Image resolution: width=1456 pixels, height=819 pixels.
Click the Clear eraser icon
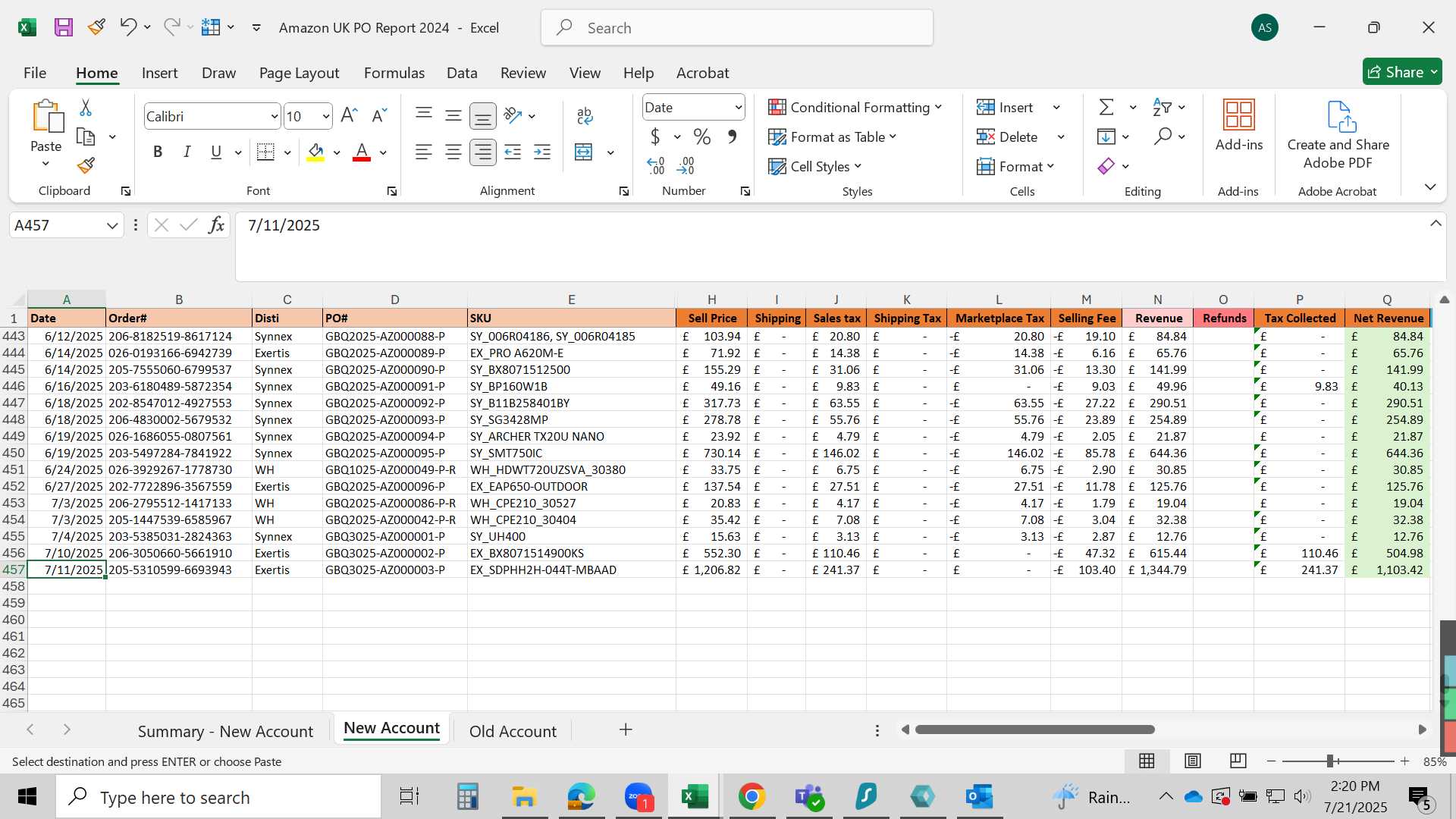point(1106,166)
